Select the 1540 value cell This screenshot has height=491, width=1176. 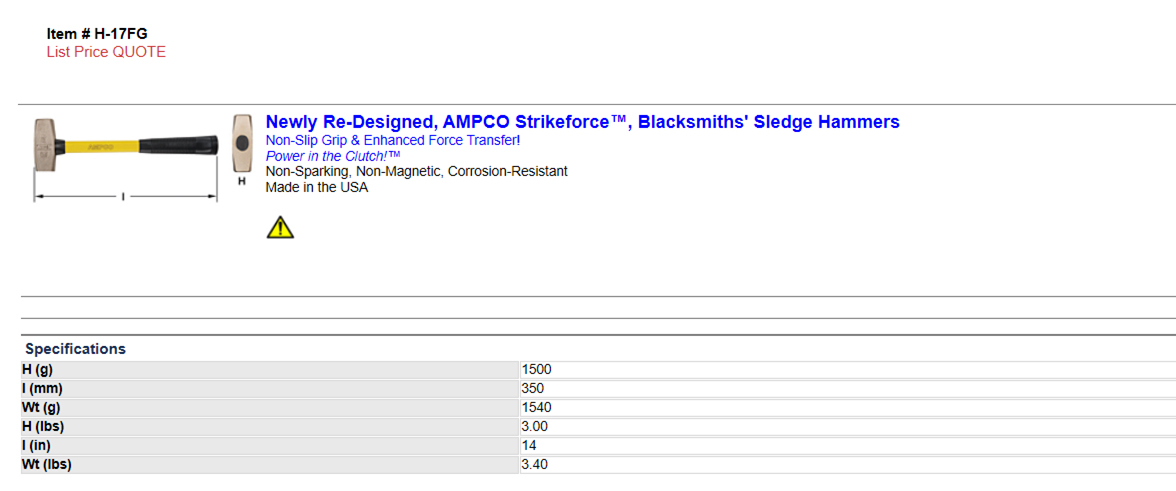[848, 408]
